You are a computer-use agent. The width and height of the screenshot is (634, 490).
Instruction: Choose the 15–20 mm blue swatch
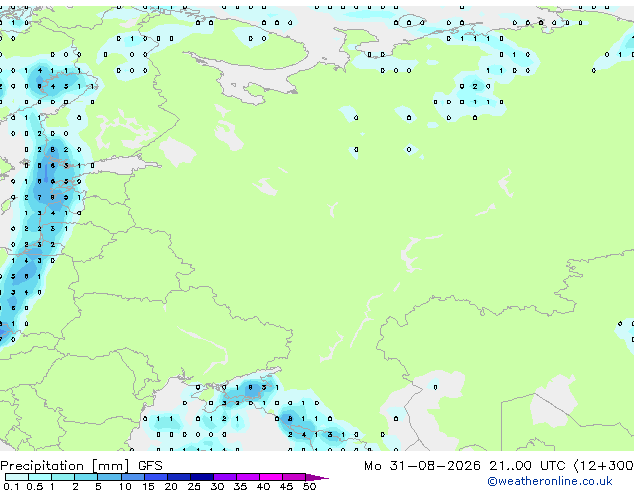coord(155,477)
